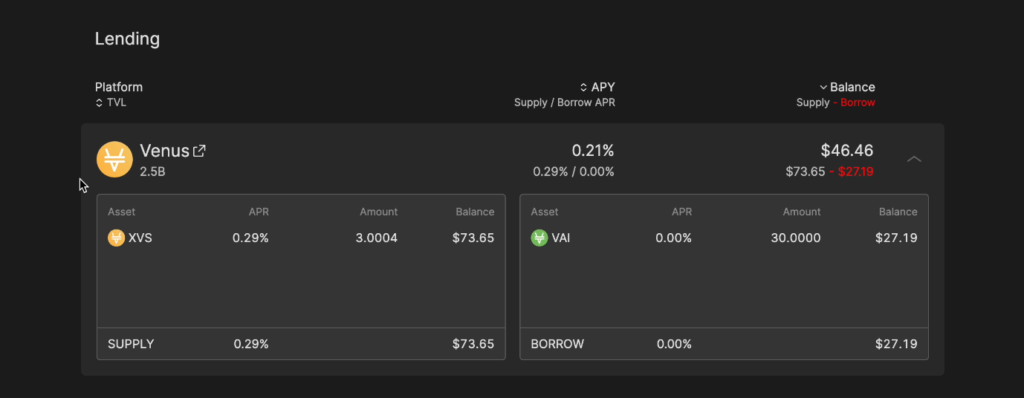The width and height of the screenshot is (1024, 398).
Task: Click the Venus platform logo icon
Action: 115,159
